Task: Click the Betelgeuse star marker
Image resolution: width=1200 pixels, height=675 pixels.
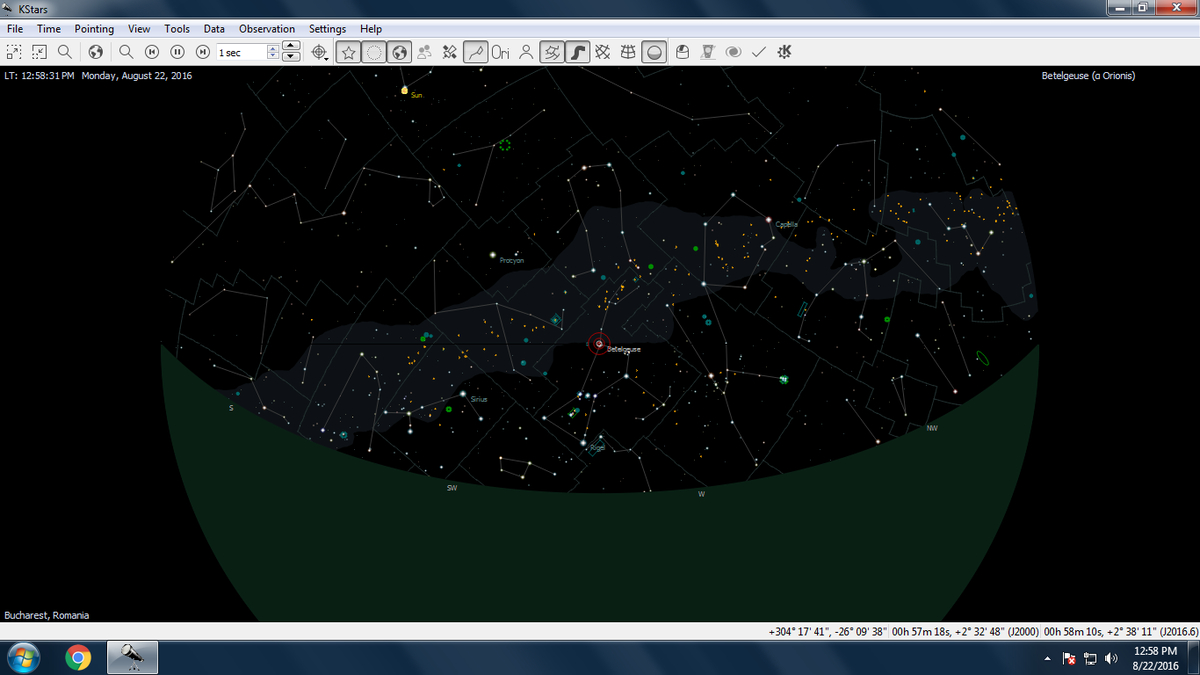Action: point(598,344)
